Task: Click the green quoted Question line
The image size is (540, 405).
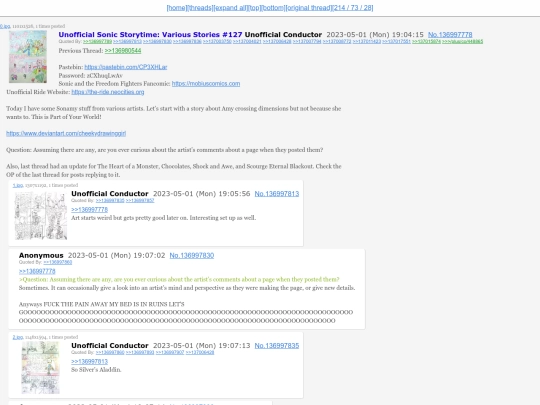Action: 179,279
